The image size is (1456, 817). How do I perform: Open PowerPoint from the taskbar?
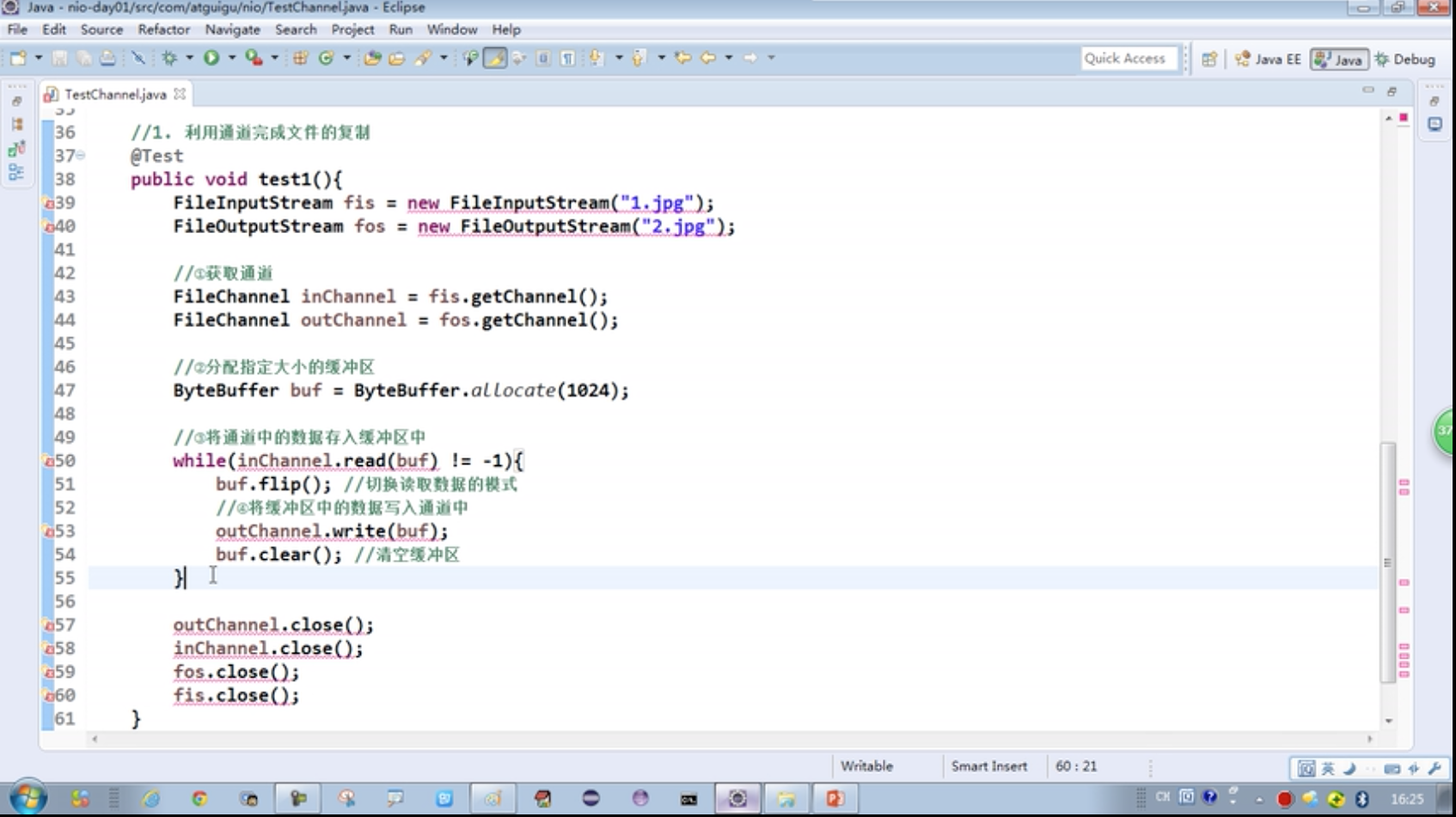[x=835, y=799]
